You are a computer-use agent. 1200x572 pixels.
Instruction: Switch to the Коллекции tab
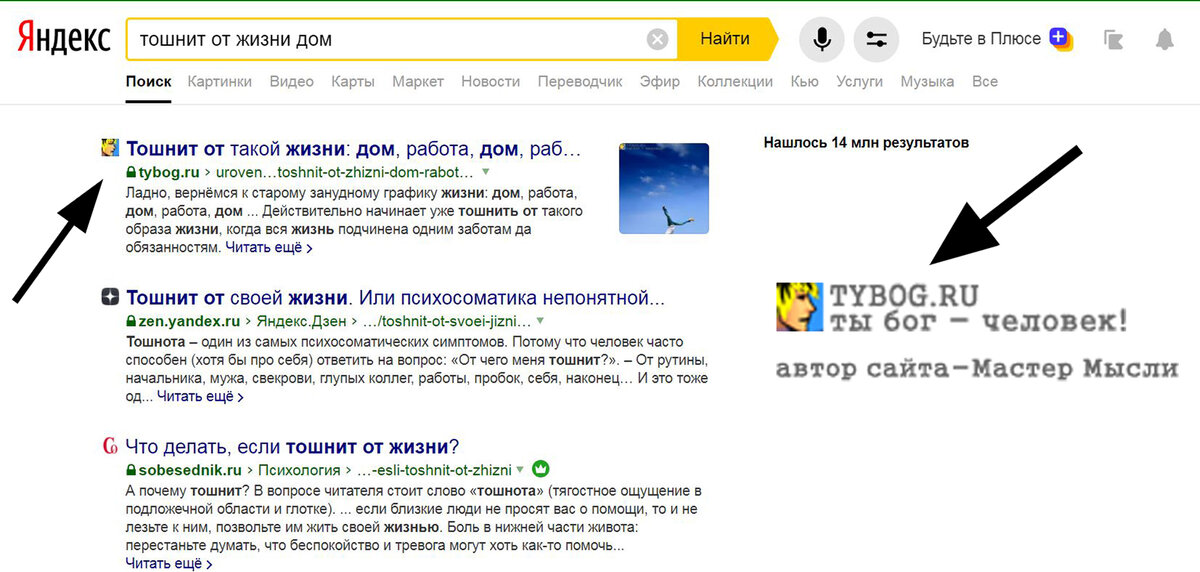[735, 82]
